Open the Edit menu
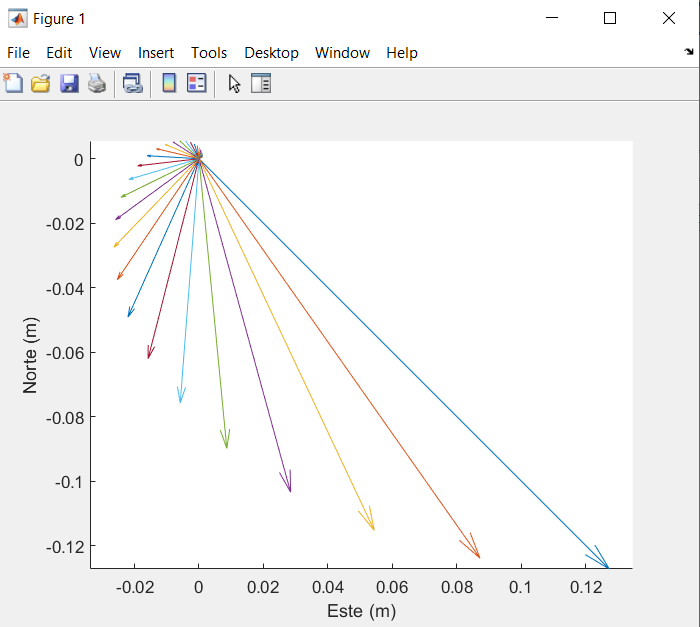700x627 pixels. click(x=59, y=53)
